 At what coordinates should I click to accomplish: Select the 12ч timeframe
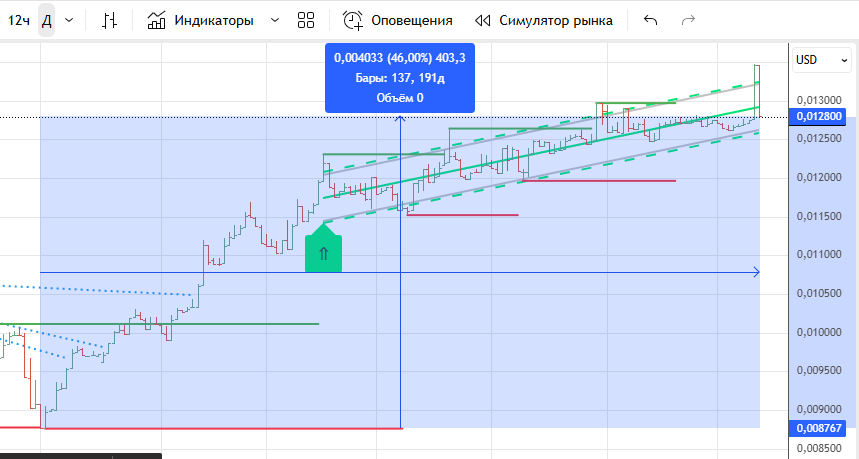pyautogui.click(x=19, y=21)
